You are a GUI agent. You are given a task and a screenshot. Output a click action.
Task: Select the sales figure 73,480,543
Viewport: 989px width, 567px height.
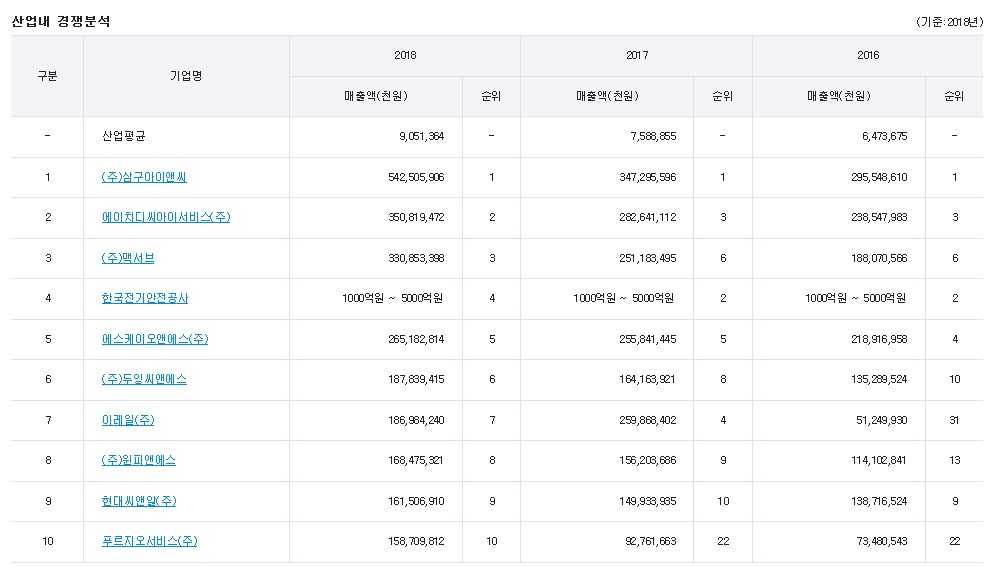(x=882, y=541)
